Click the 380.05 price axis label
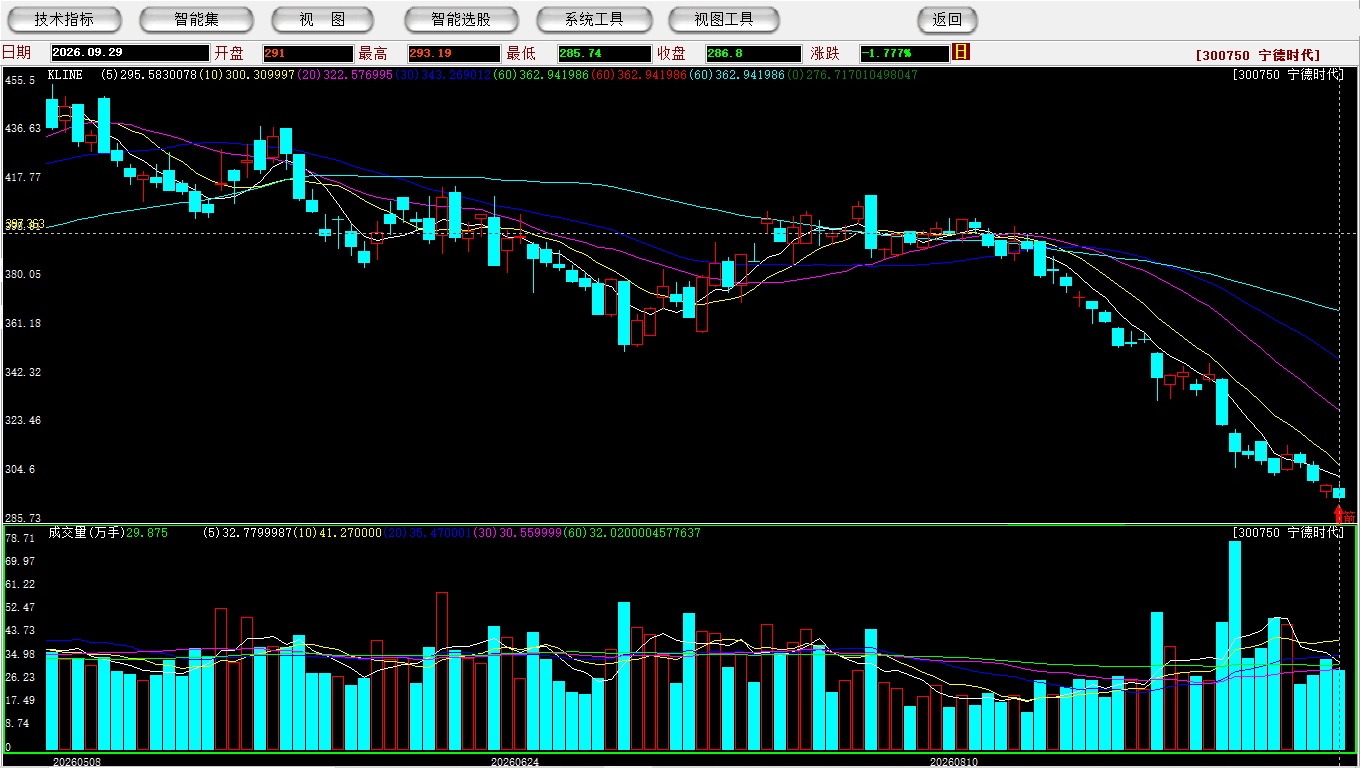Screen dimensions: 1360x768 click(22, 274)
